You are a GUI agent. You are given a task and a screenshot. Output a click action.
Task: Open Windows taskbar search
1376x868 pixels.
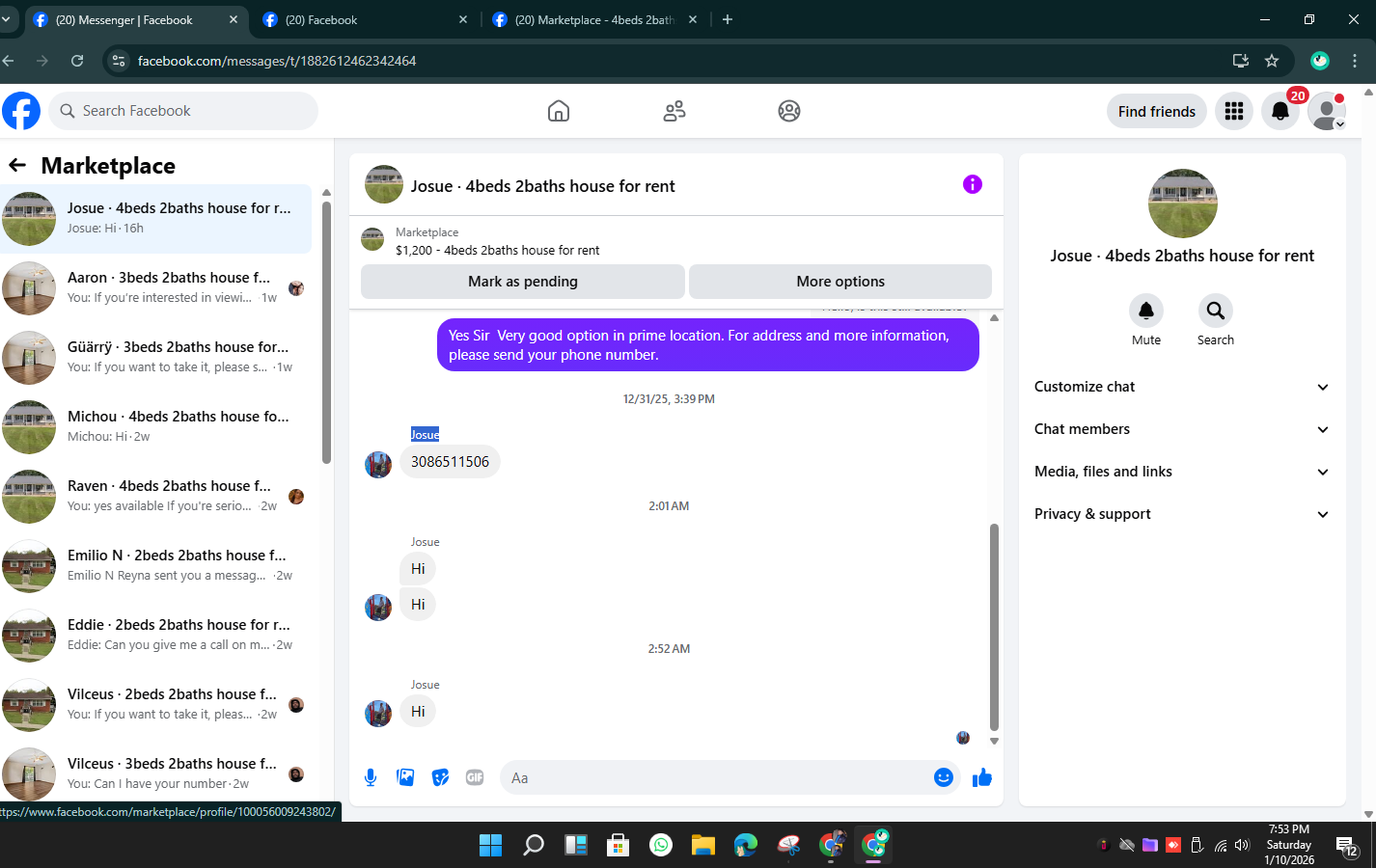point(533,845)
